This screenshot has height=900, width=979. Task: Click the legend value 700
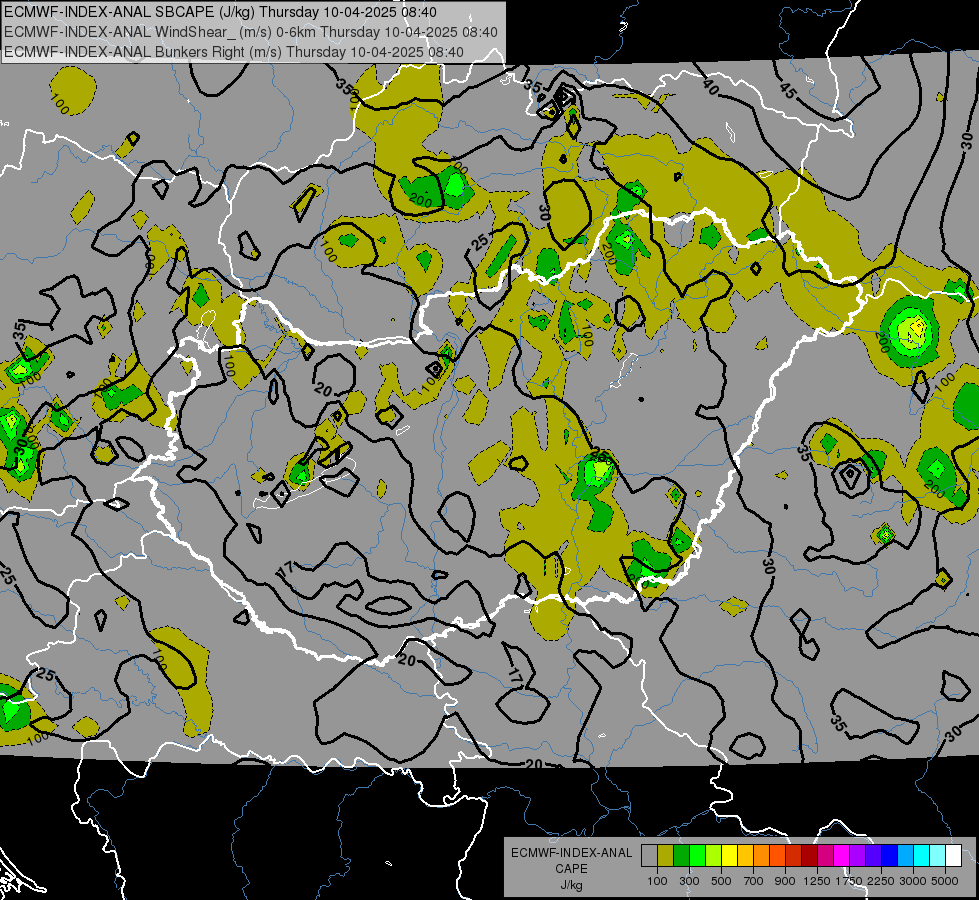pyautogui.click(x=754, y=881)
